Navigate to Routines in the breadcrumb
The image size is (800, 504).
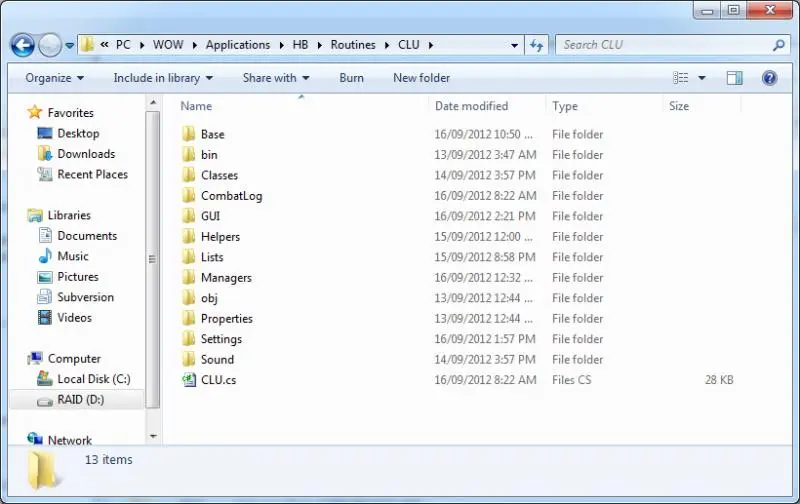[x=353, y=45]
